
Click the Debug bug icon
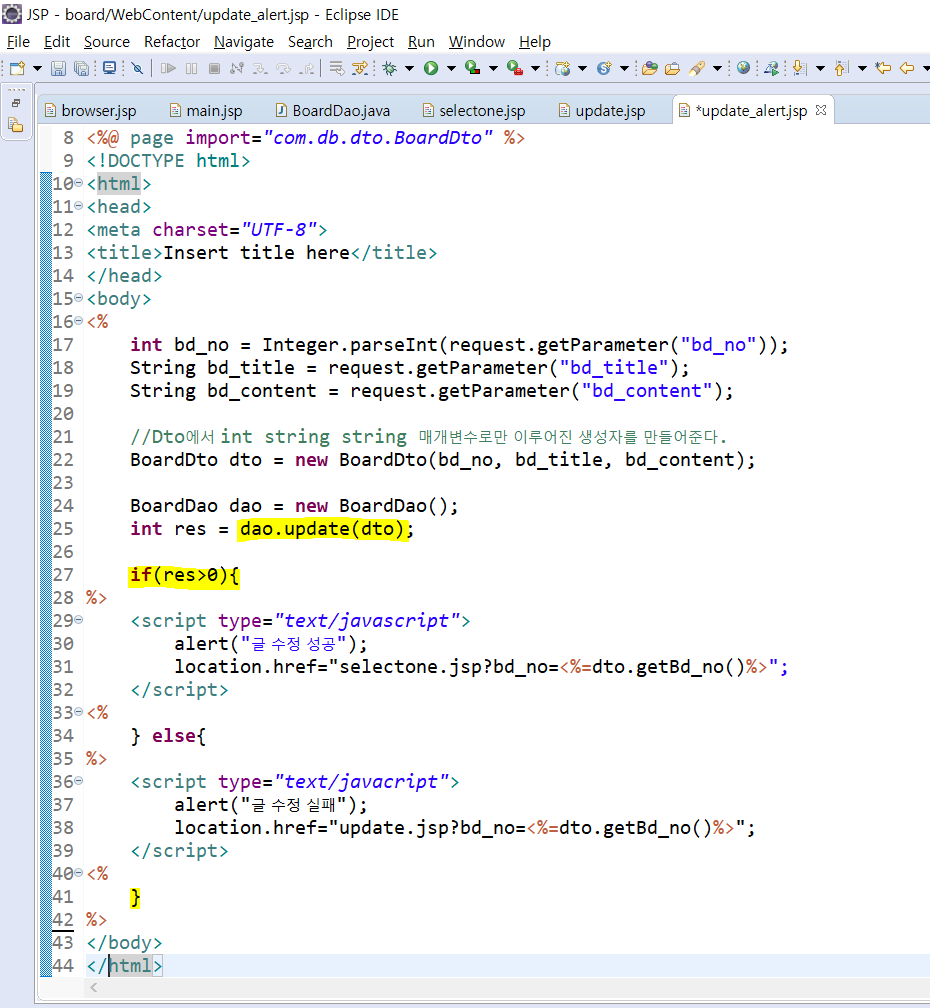(389, 68)
